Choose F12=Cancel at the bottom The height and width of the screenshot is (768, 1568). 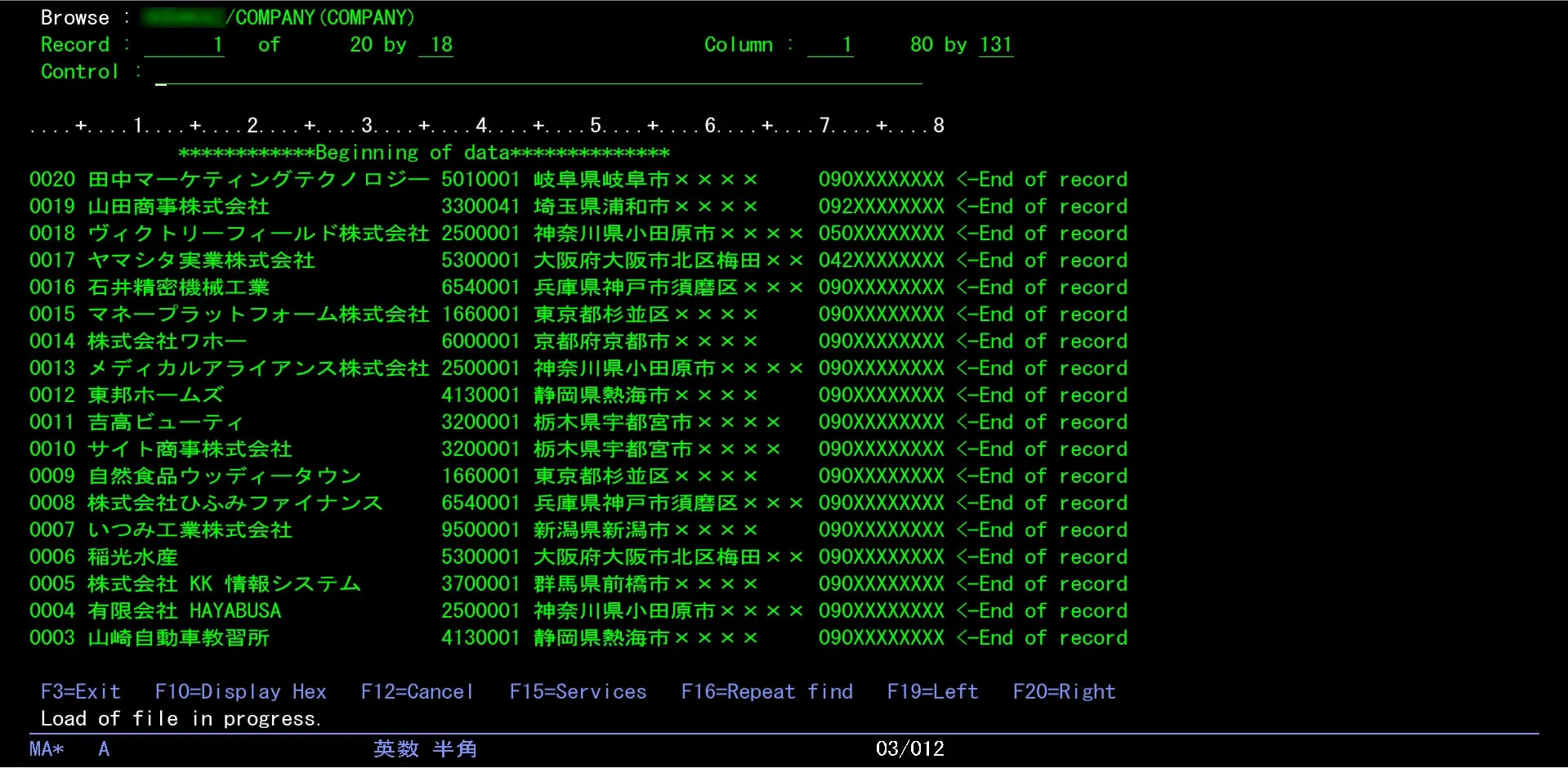(x=418, y=691)
